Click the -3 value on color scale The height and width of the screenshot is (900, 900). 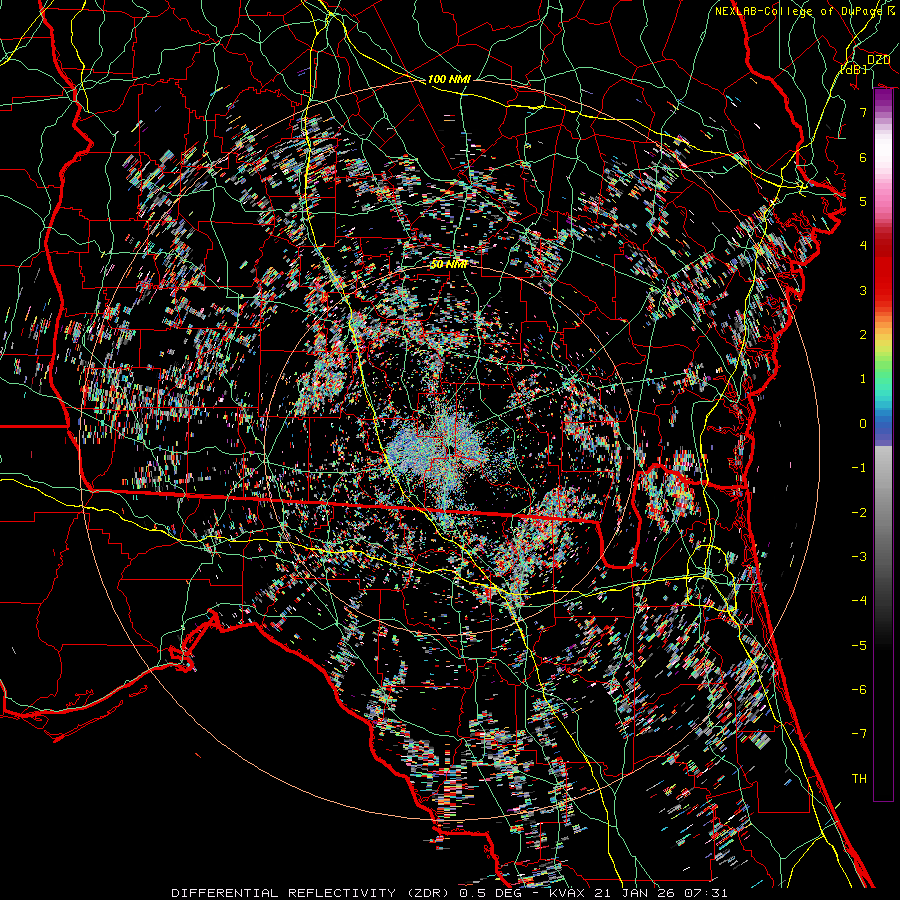pos(859,557)
